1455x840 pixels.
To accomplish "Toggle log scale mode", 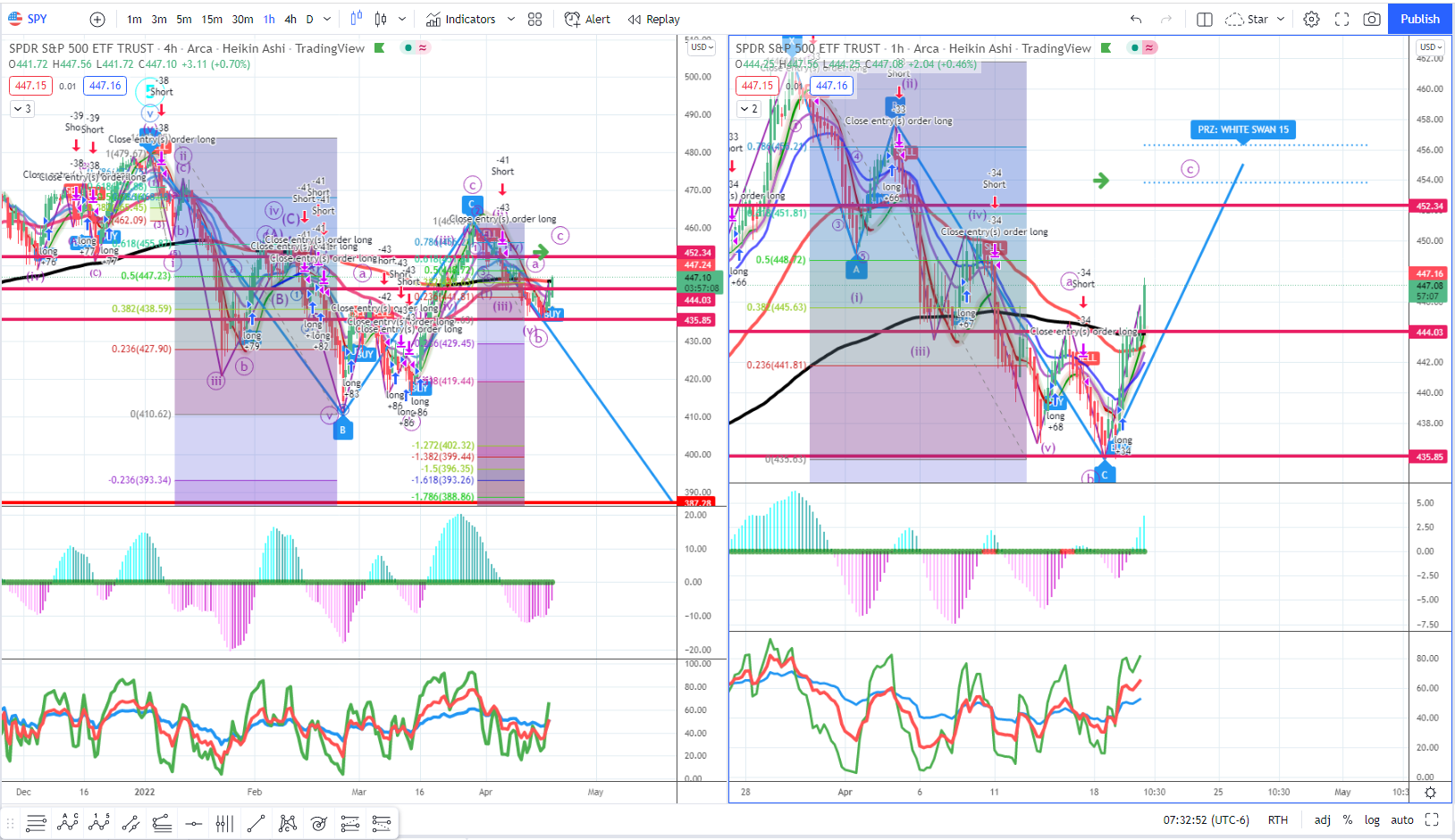I will 1372,820.
